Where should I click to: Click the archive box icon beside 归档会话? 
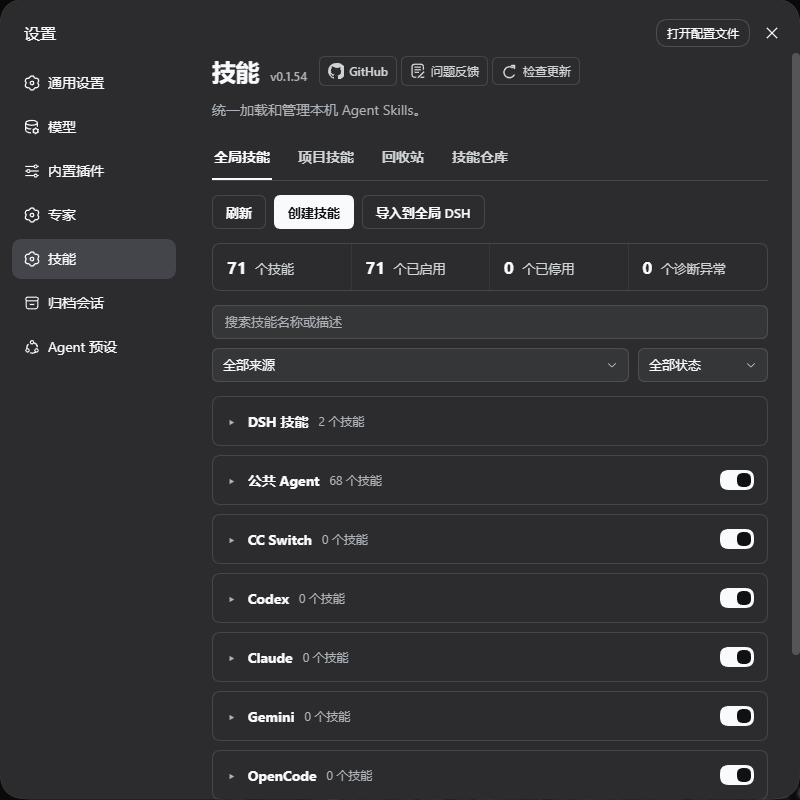pyautogui.click(x=32, y=303)
